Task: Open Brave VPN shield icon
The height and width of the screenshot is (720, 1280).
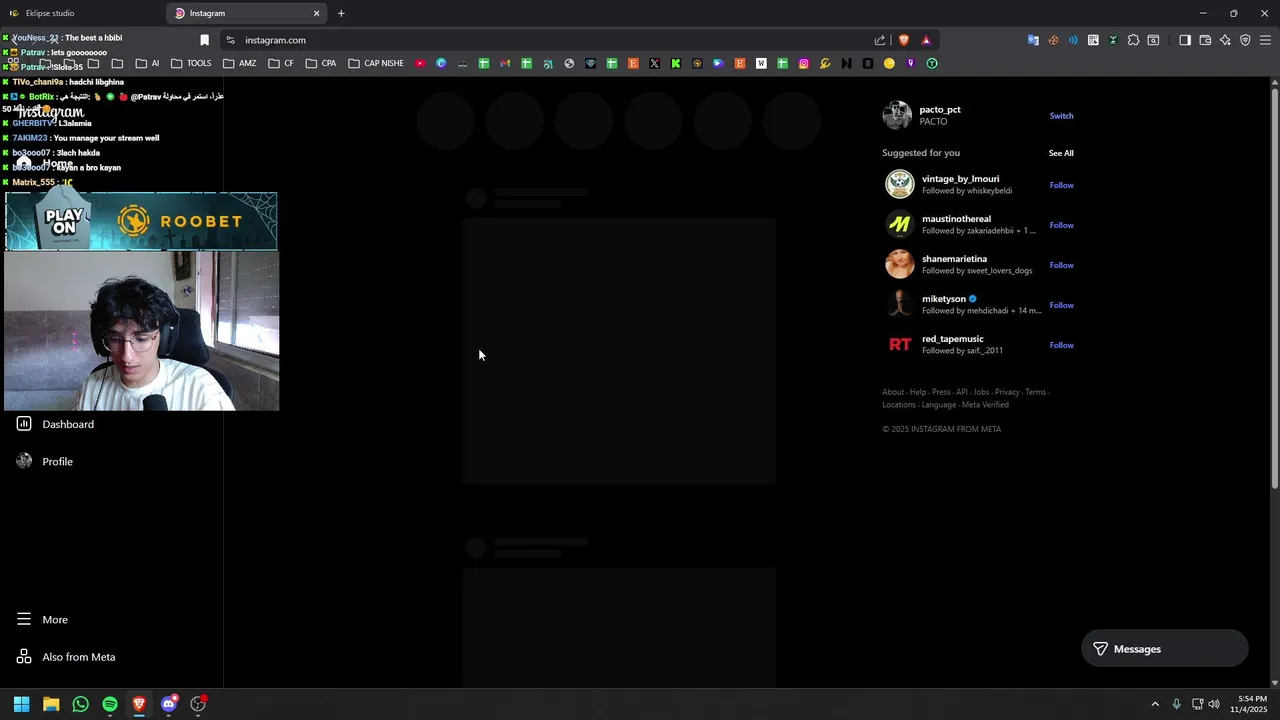Action: click(x=1245, y=40)
